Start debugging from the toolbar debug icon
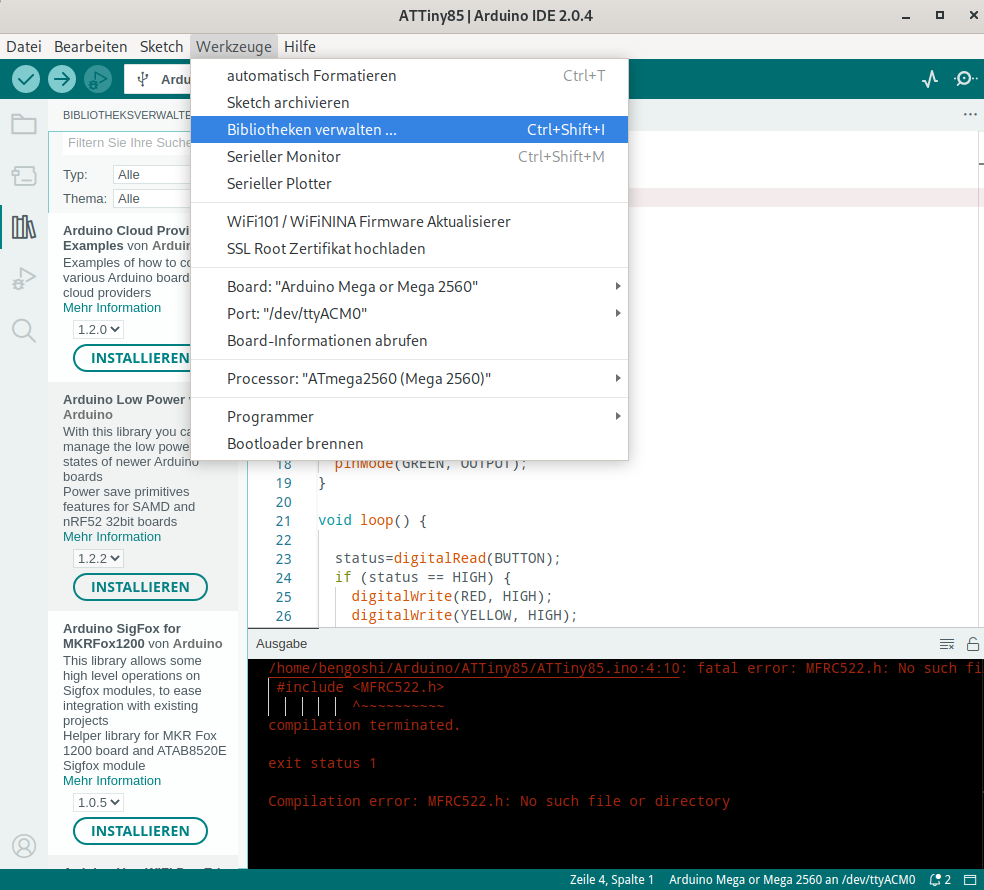Image resolution: width=984 pixels, height=890 pixels. pyautogui.click(x=97, y=78)
